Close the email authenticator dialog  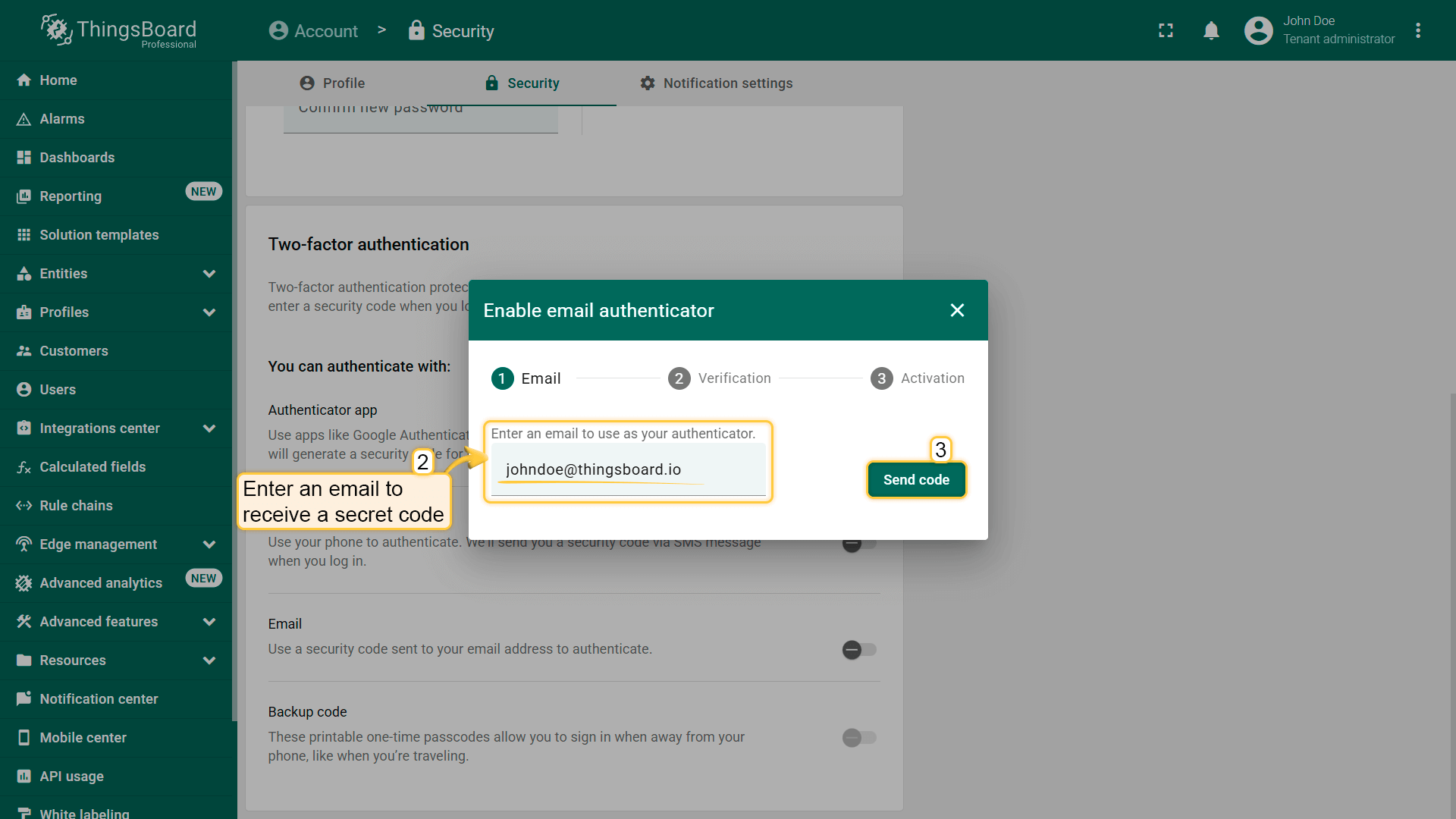pyautogui.click(x=957, y=310)
